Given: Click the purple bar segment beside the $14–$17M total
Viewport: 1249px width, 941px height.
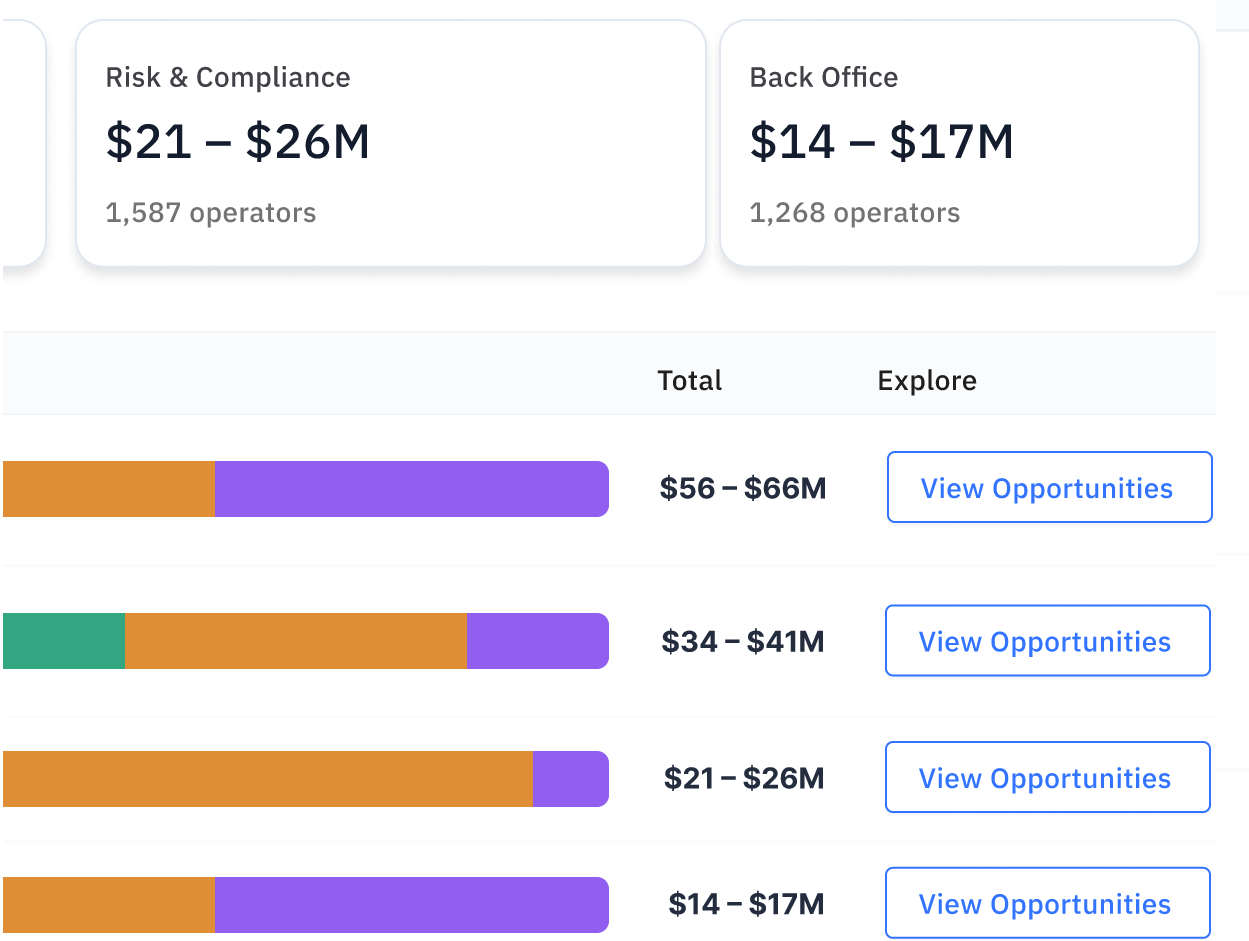Looking at the screenshot, I should coord(411,904).
